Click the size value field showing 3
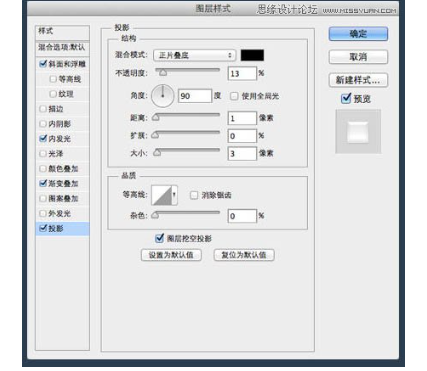 [242, 154]
